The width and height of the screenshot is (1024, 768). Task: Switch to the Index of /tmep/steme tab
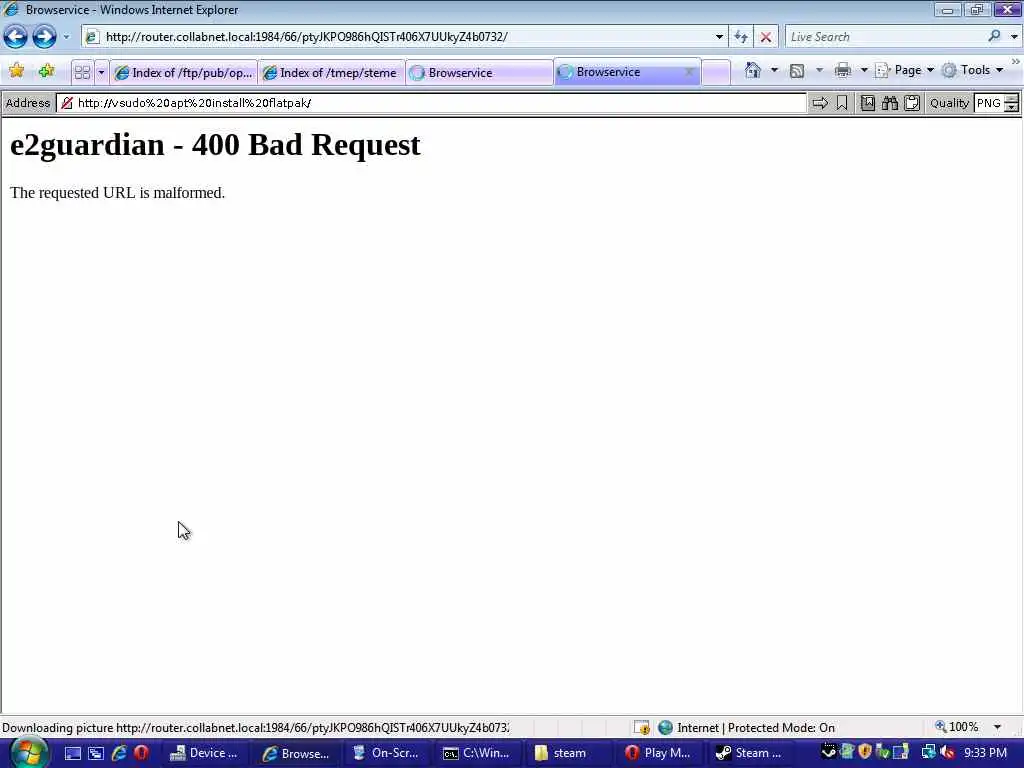tap(331, 72)
